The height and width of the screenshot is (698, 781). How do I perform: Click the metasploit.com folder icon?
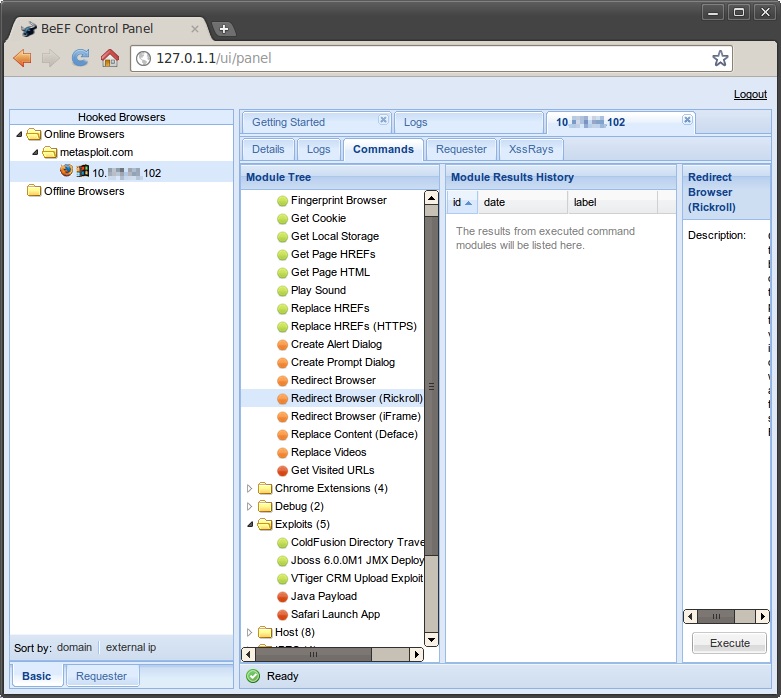[x=50, y=152]
